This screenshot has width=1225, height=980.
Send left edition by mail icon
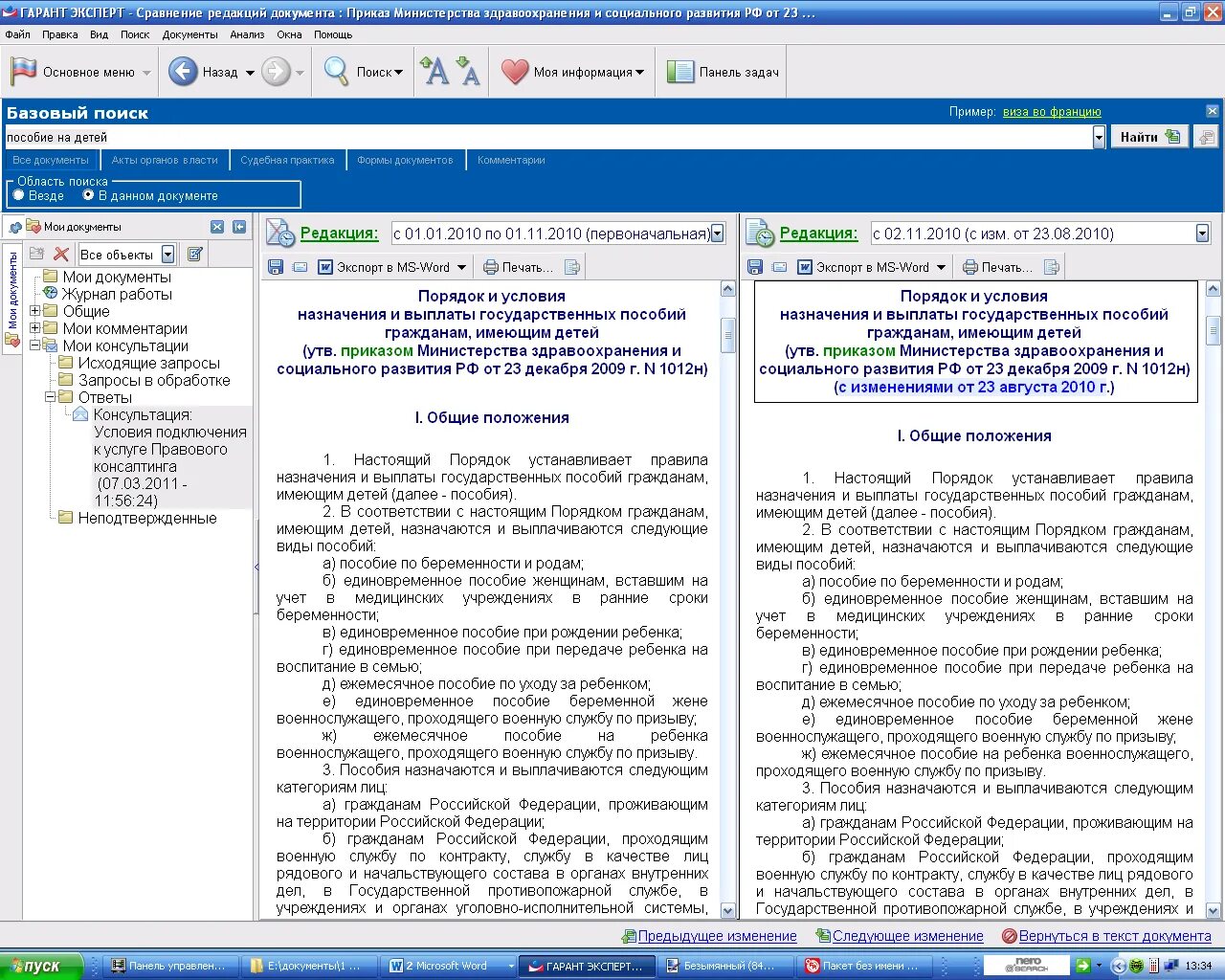click(300, 267)
